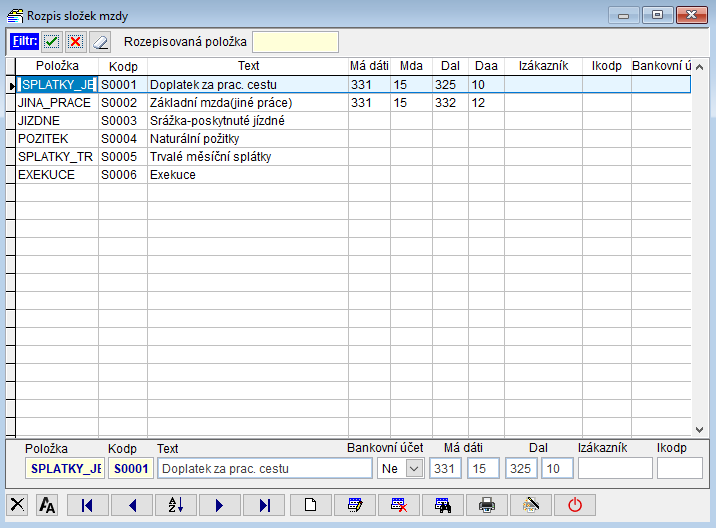The width and height of the screenshot is (716, 528).
Task: Click the X cancel icon in bottom toolbar
Action: (17, 505)
